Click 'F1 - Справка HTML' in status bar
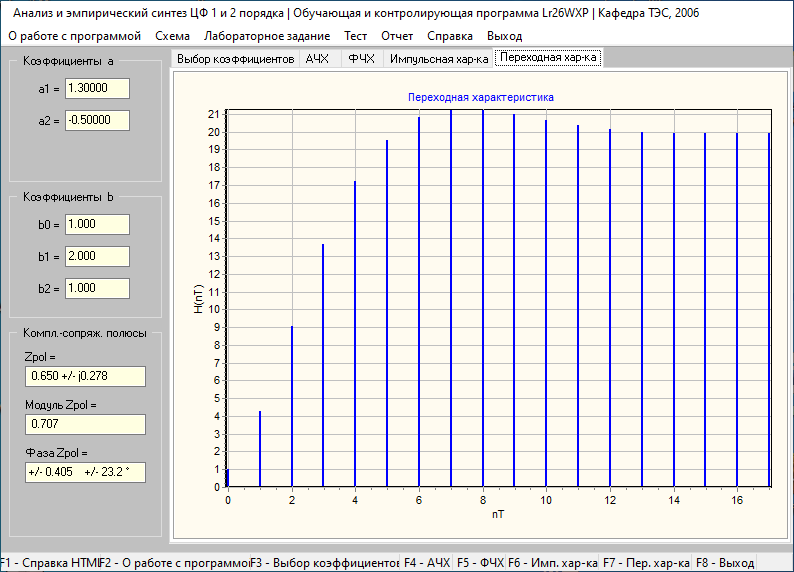 pyautogui.click(x=50, y=563)
